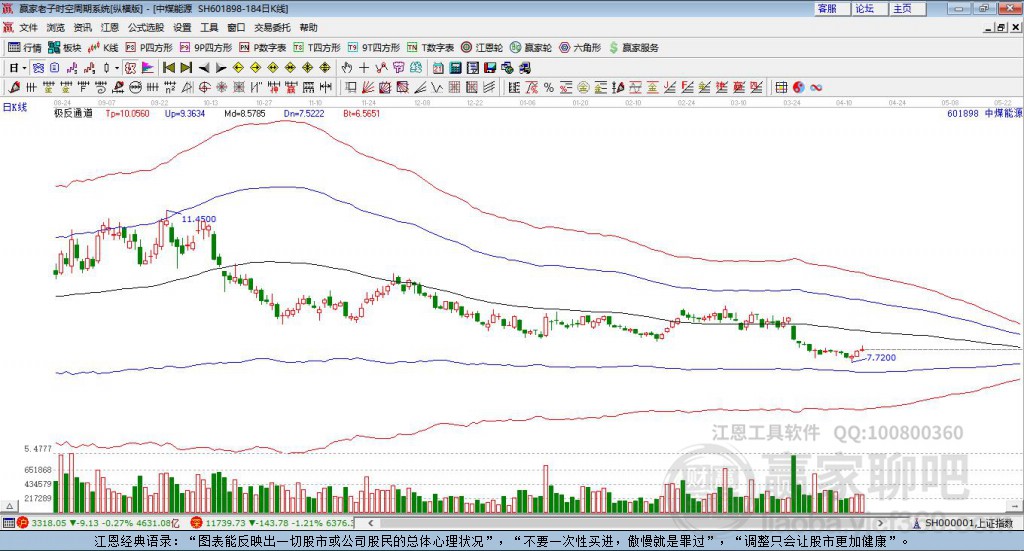This screenshot has width=1024, height=551.
Task: Click the 沪 Shanghai index badge
Action: pos(23,522)
